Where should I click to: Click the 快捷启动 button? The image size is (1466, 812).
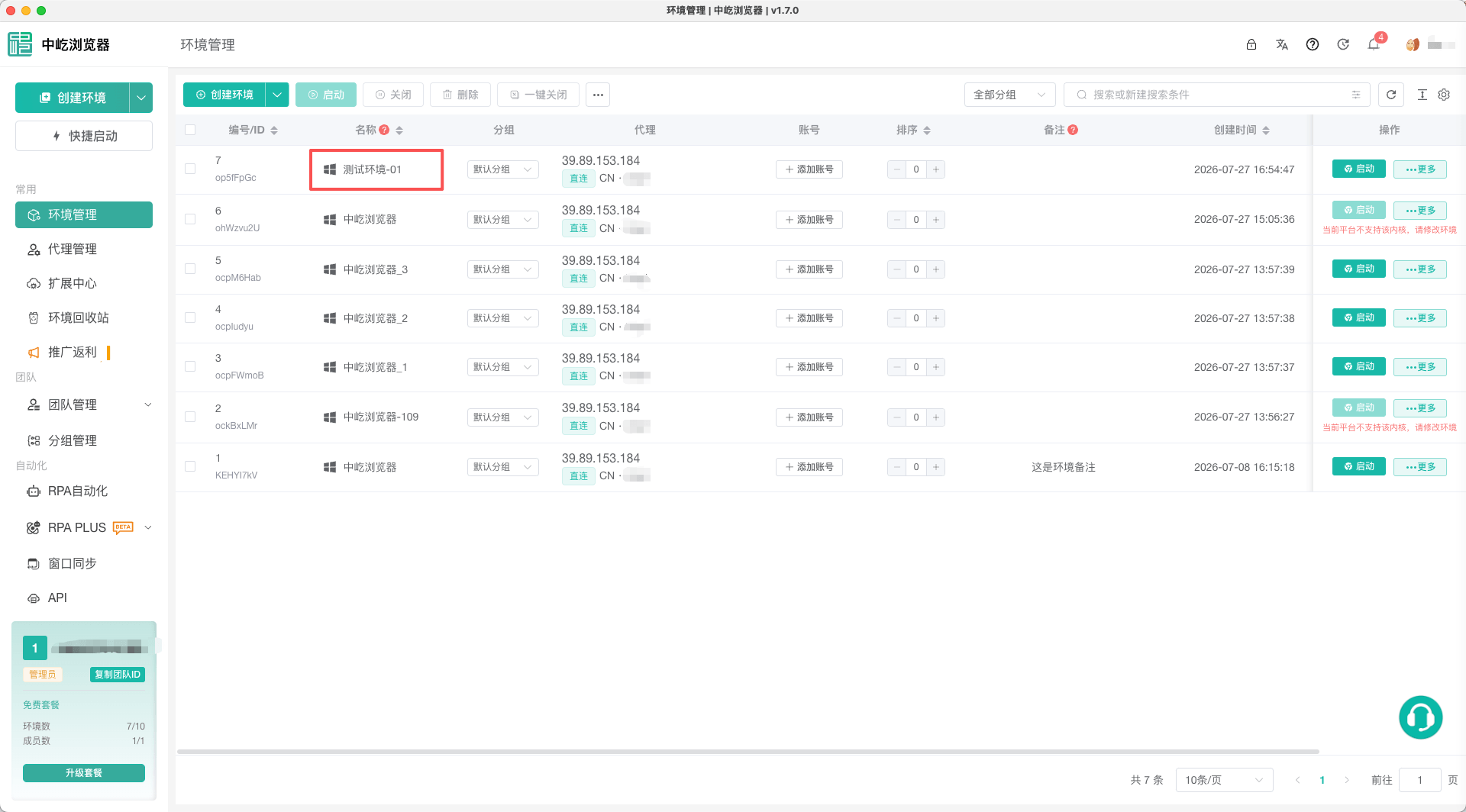tap(84, 136)
